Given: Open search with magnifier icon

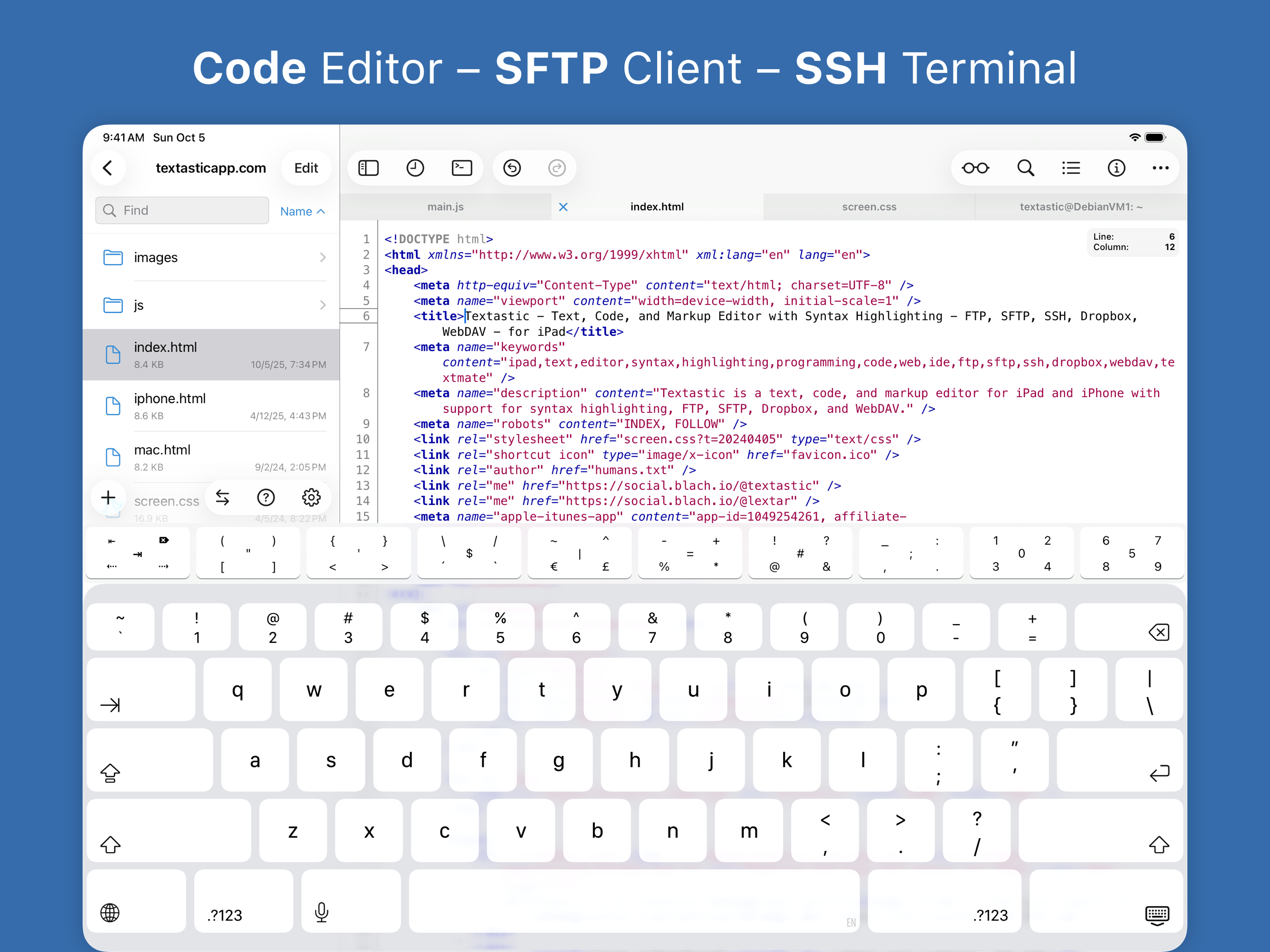Looking at the screenshot, I should coord(1025,168).
